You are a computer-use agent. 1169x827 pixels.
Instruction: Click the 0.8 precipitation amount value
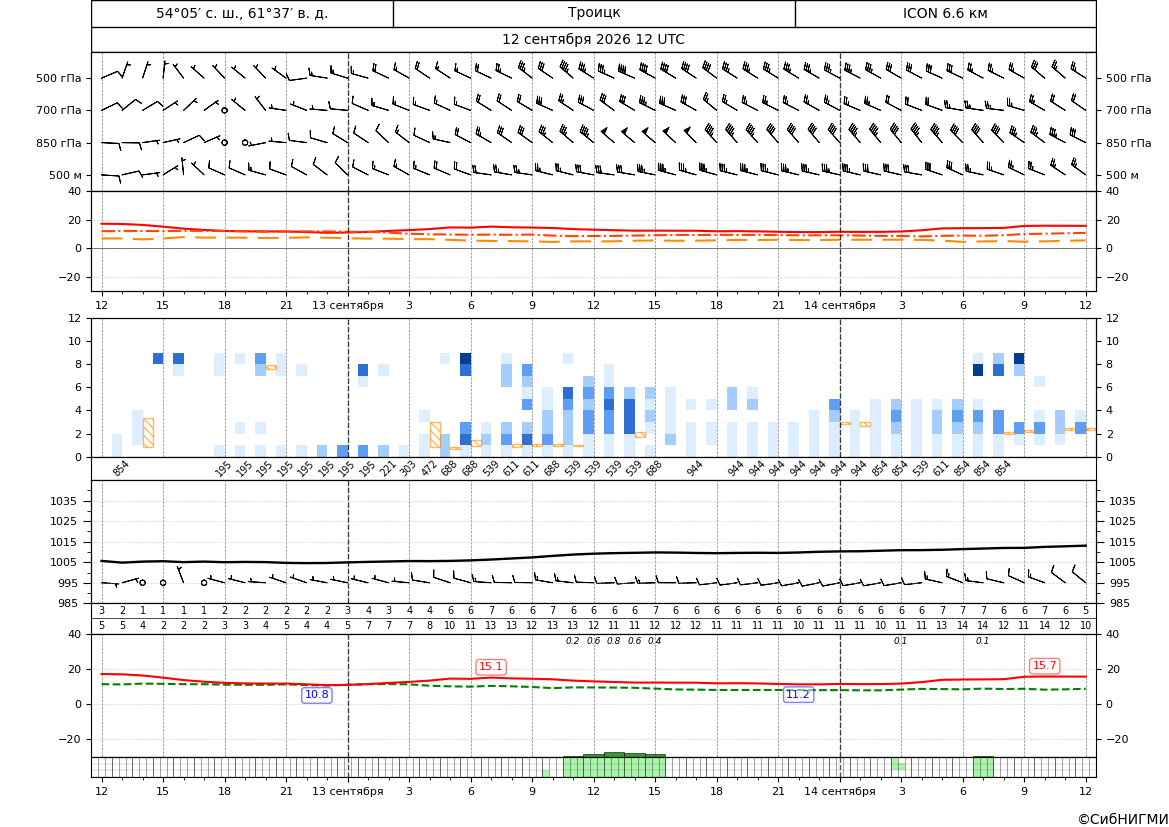coord(614,641)
